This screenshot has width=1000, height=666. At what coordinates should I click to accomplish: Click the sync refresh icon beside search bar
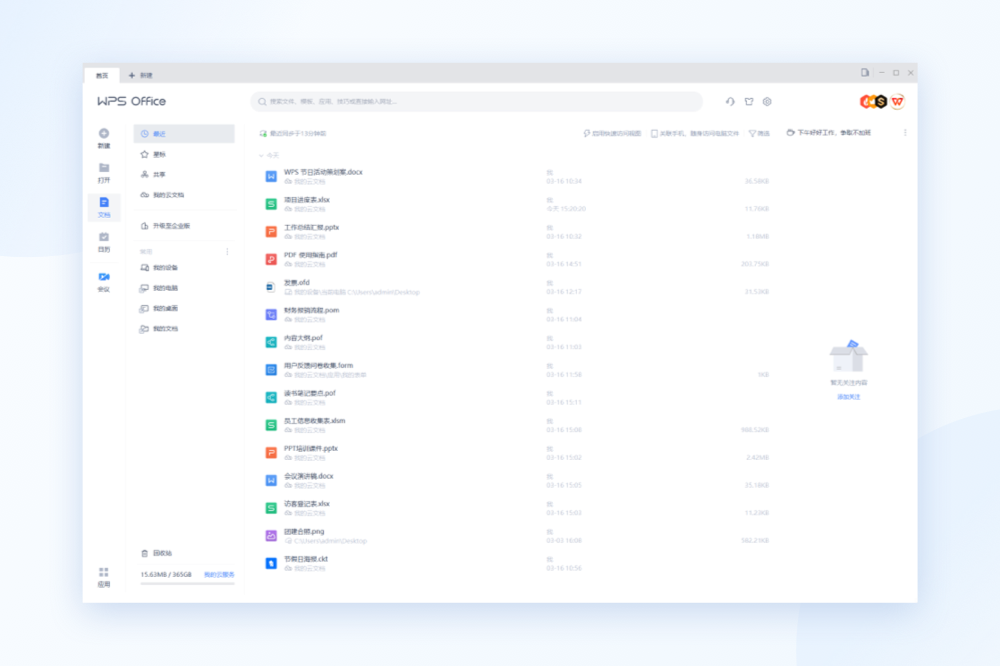tap(730, 101)
